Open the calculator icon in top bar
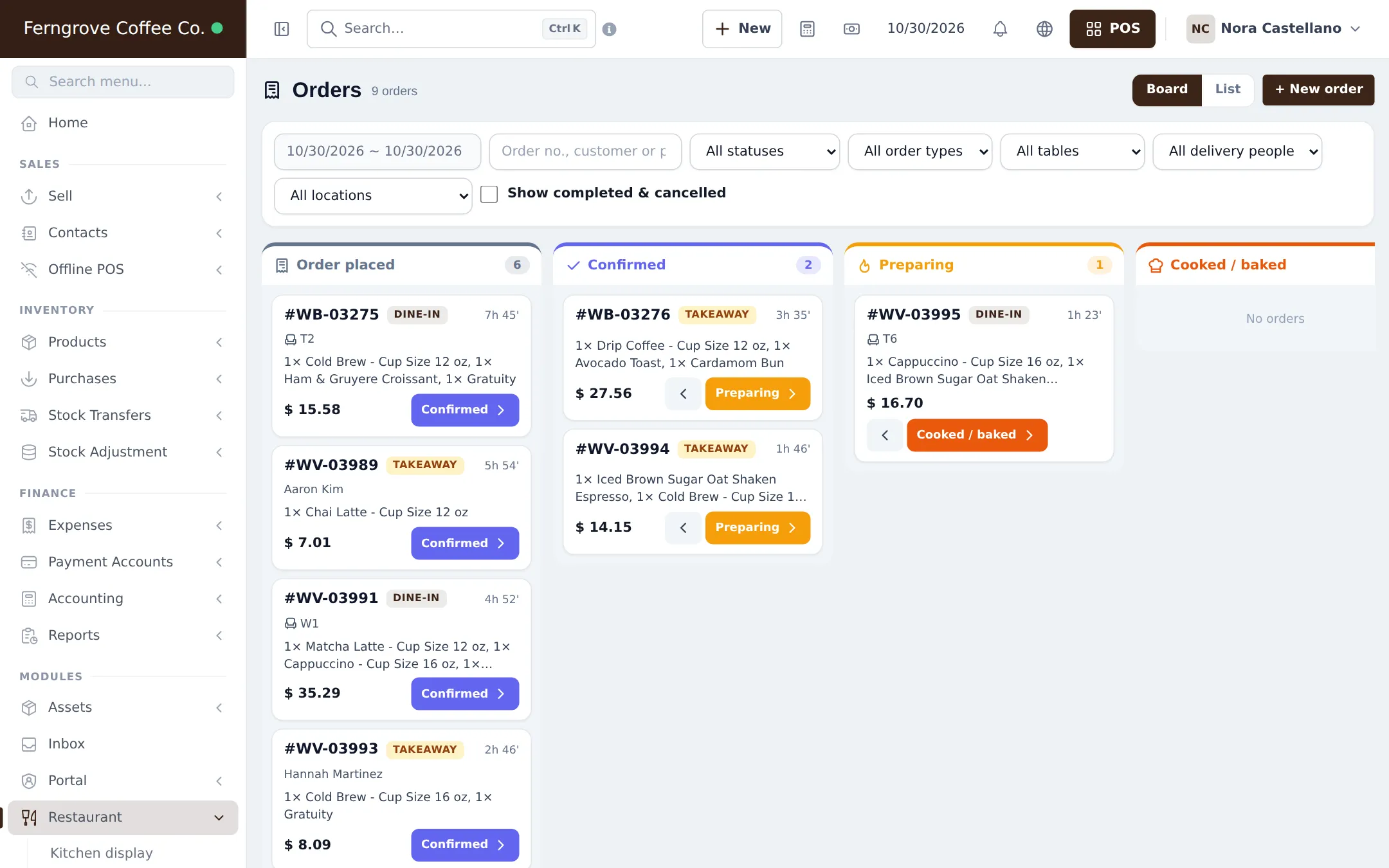This screenshot has width=1389, height=868. pyautogui.click(x=807, y=29)
